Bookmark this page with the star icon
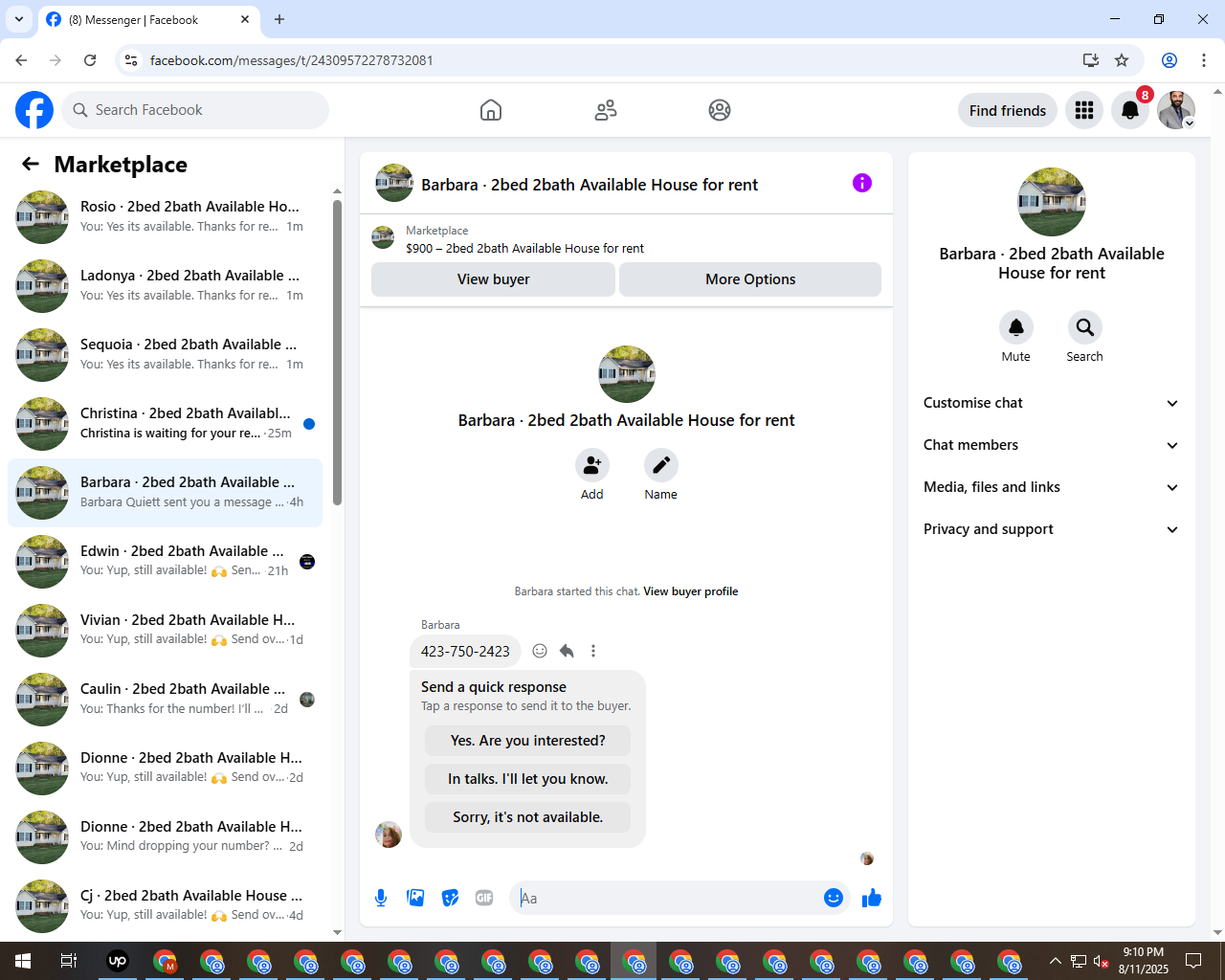This screenshot has width=1225, height=980. pyautogui.click(x=1122, y=60)
